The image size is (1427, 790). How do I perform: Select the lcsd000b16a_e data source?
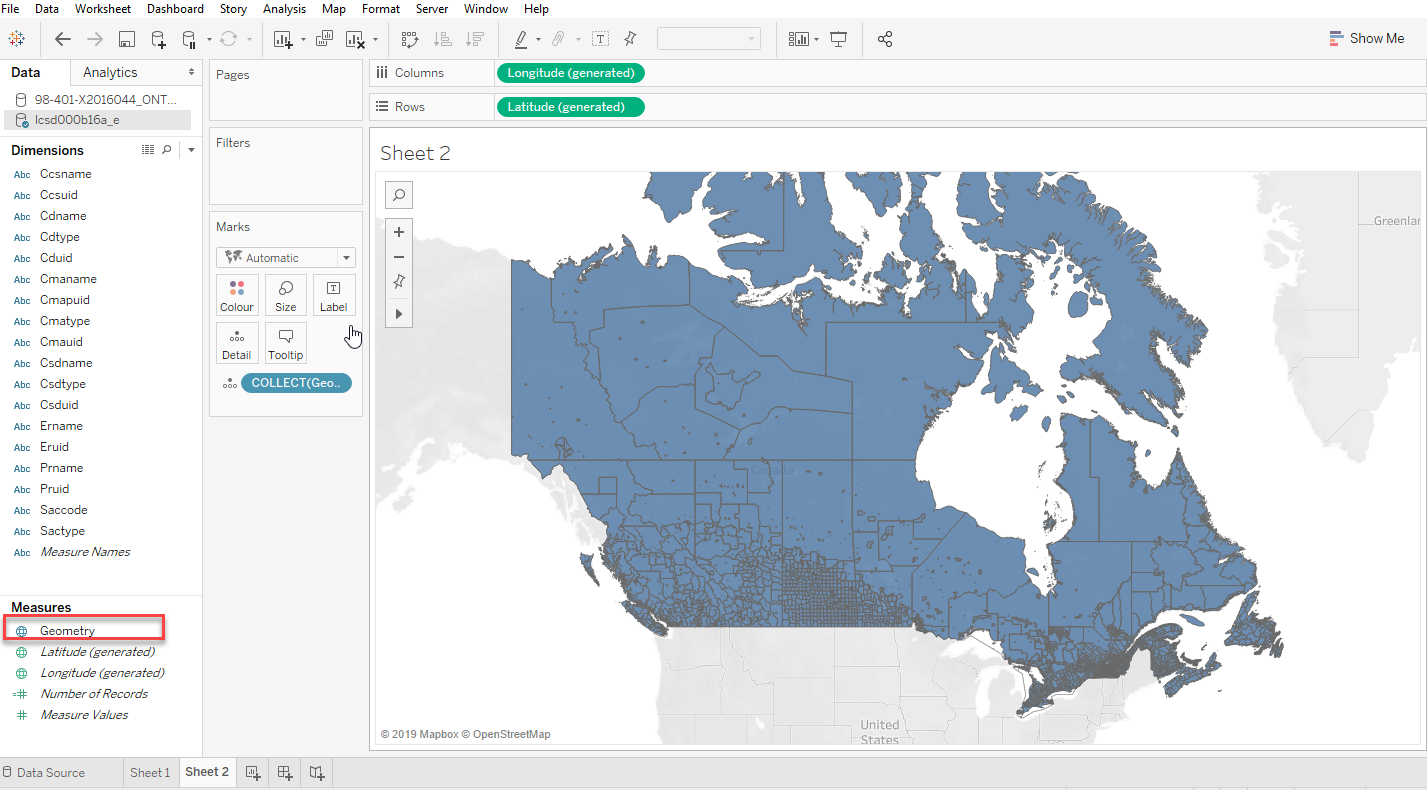[x=97, y=120]
